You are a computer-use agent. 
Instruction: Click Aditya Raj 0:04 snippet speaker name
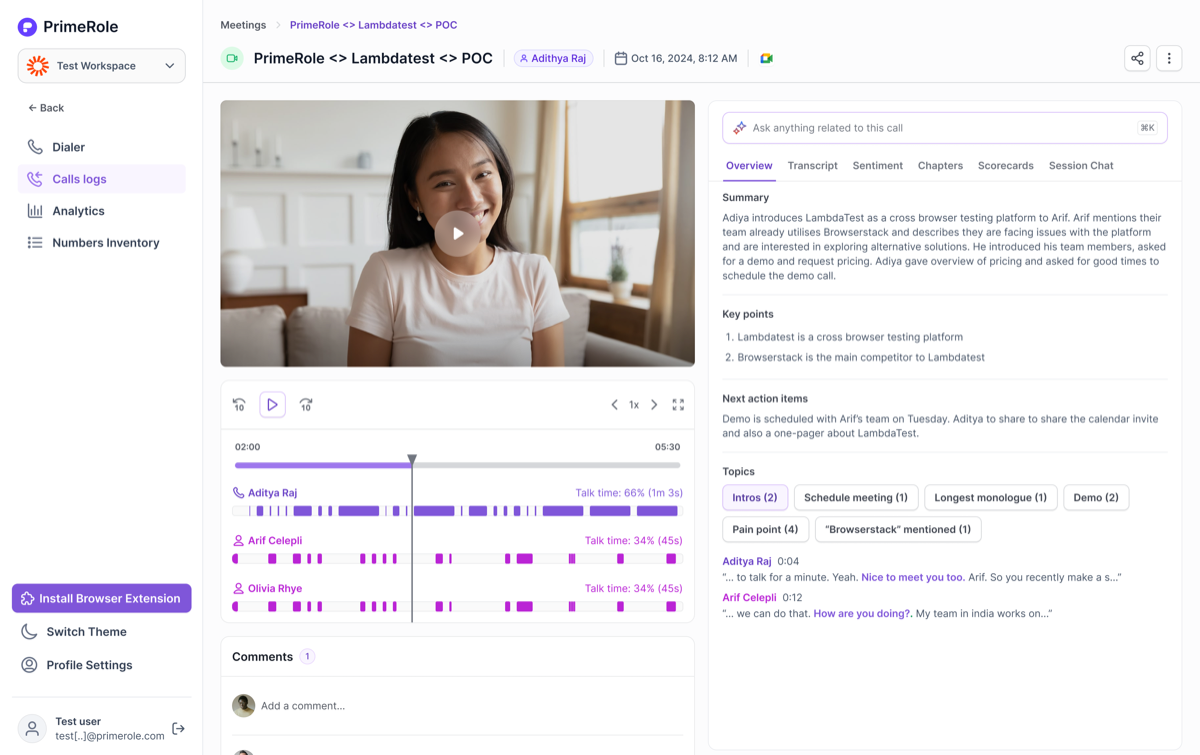click(747, 562)
